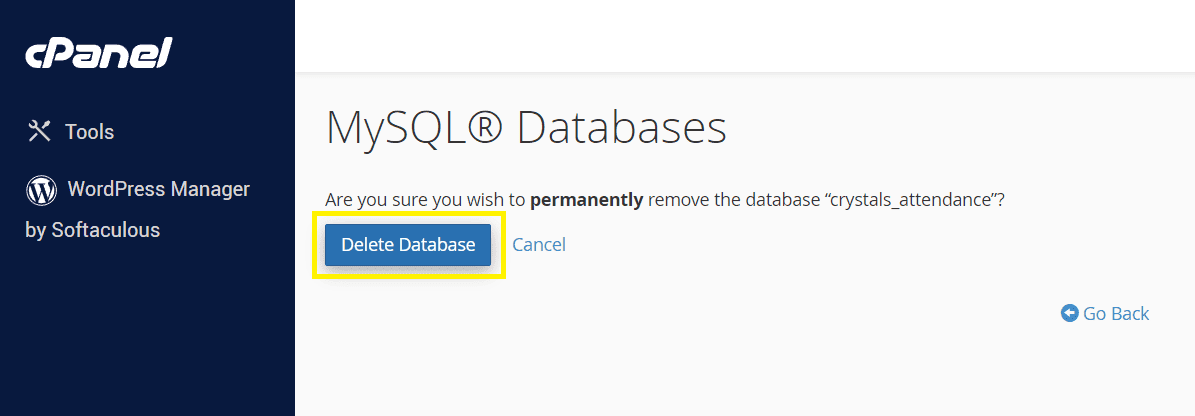
Task: Click the white top header bar
Action: tap(744, 36)
